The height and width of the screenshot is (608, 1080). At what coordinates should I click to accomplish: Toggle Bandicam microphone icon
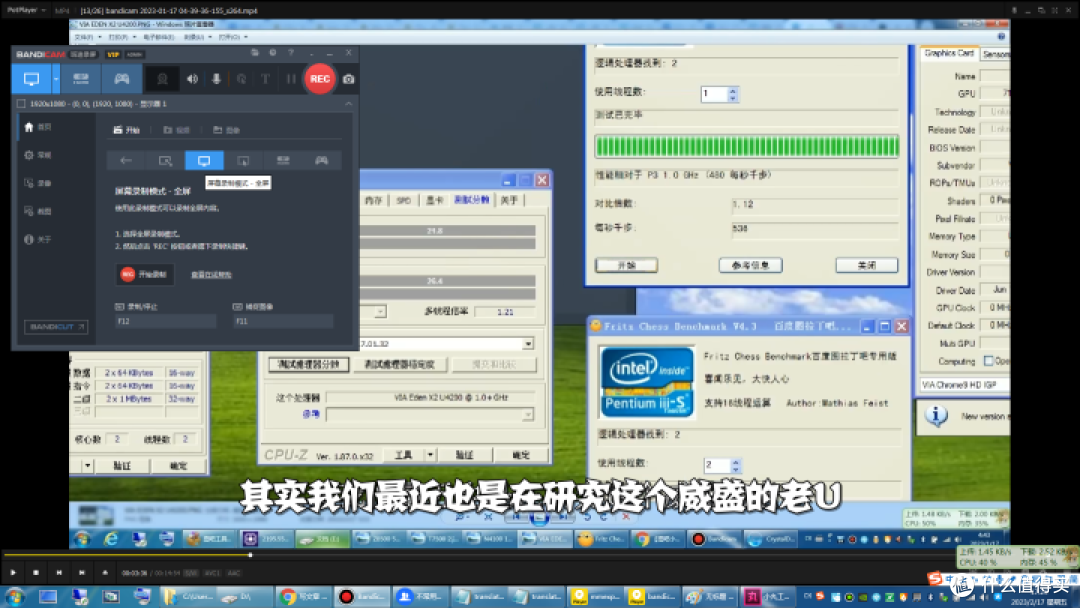(x=216, y=79)
